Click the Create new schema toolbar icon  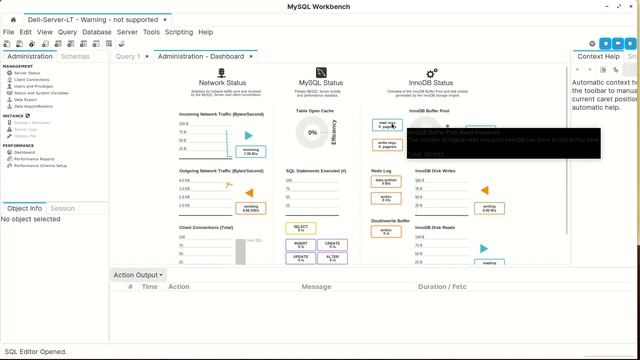pos(45,44)
